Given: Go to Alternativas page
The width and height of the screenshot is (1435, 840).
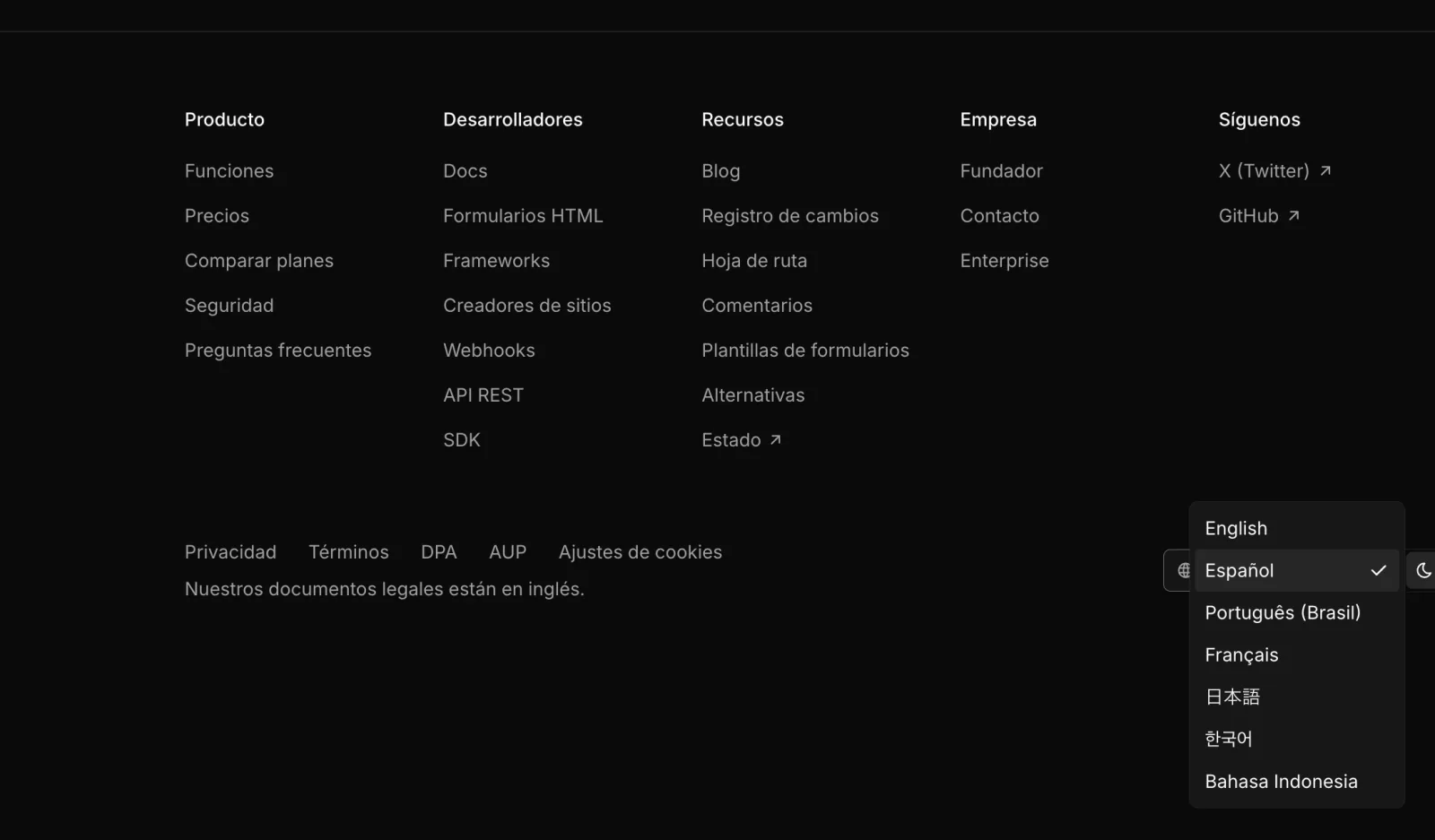Looking at the screenshot, I should pyautogui.click(x=753, y=394).
